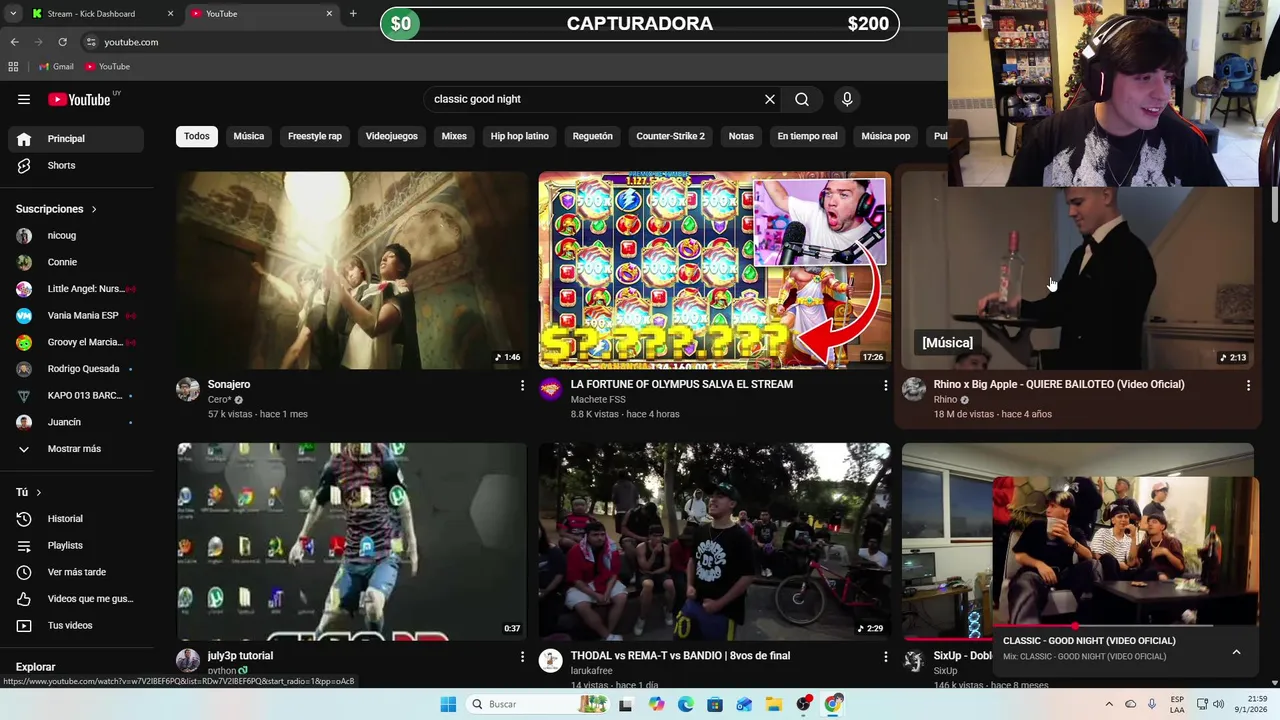
Task: Seek on the miniplayer progress bar
Action: click(x=1125, y=626)
